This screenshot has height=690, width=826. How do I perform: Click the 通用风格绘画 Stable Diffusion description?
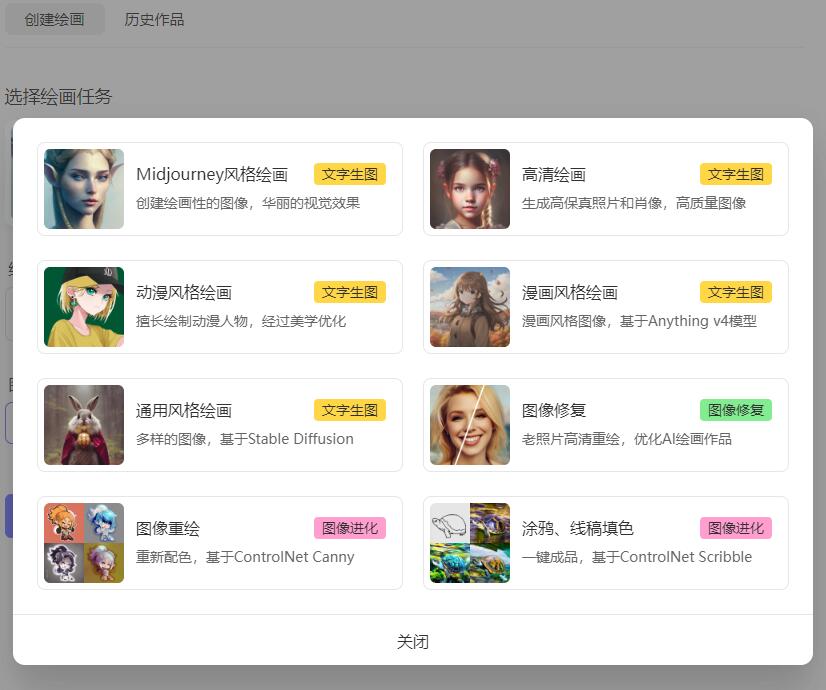click(245, 439)
